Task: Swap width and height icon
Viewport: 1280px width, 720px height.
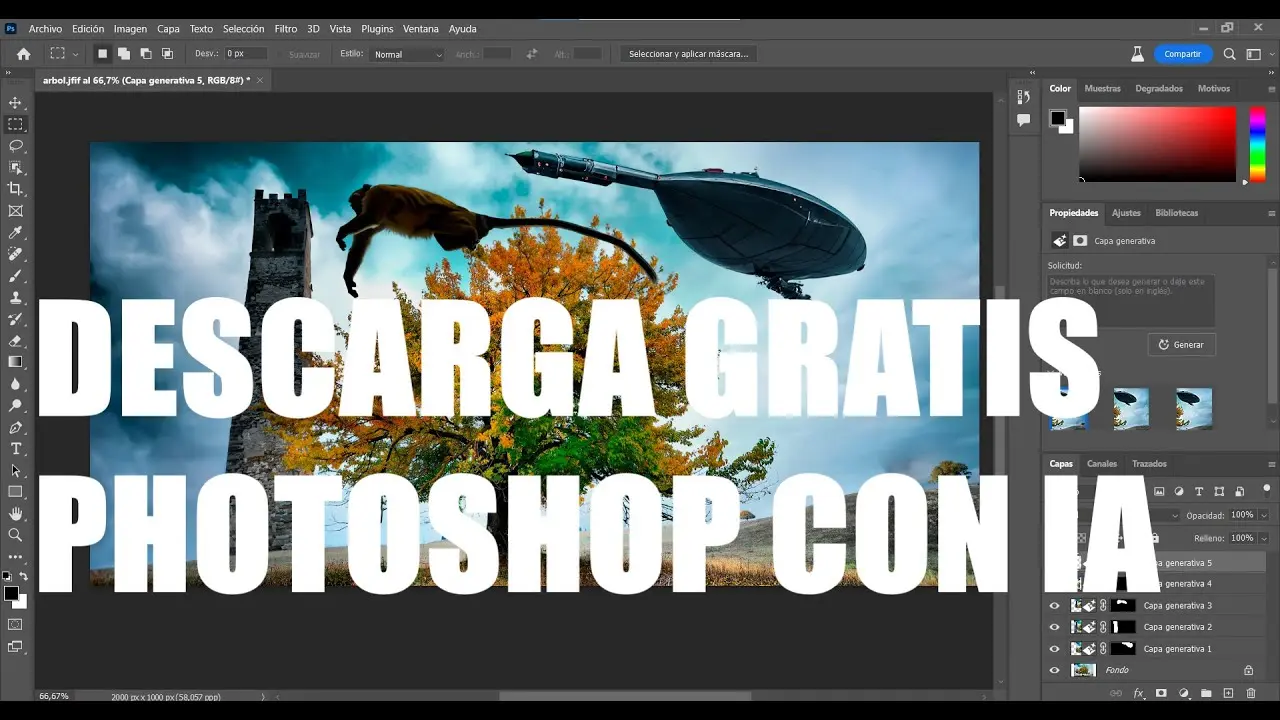Action: (x=532, y=54)
